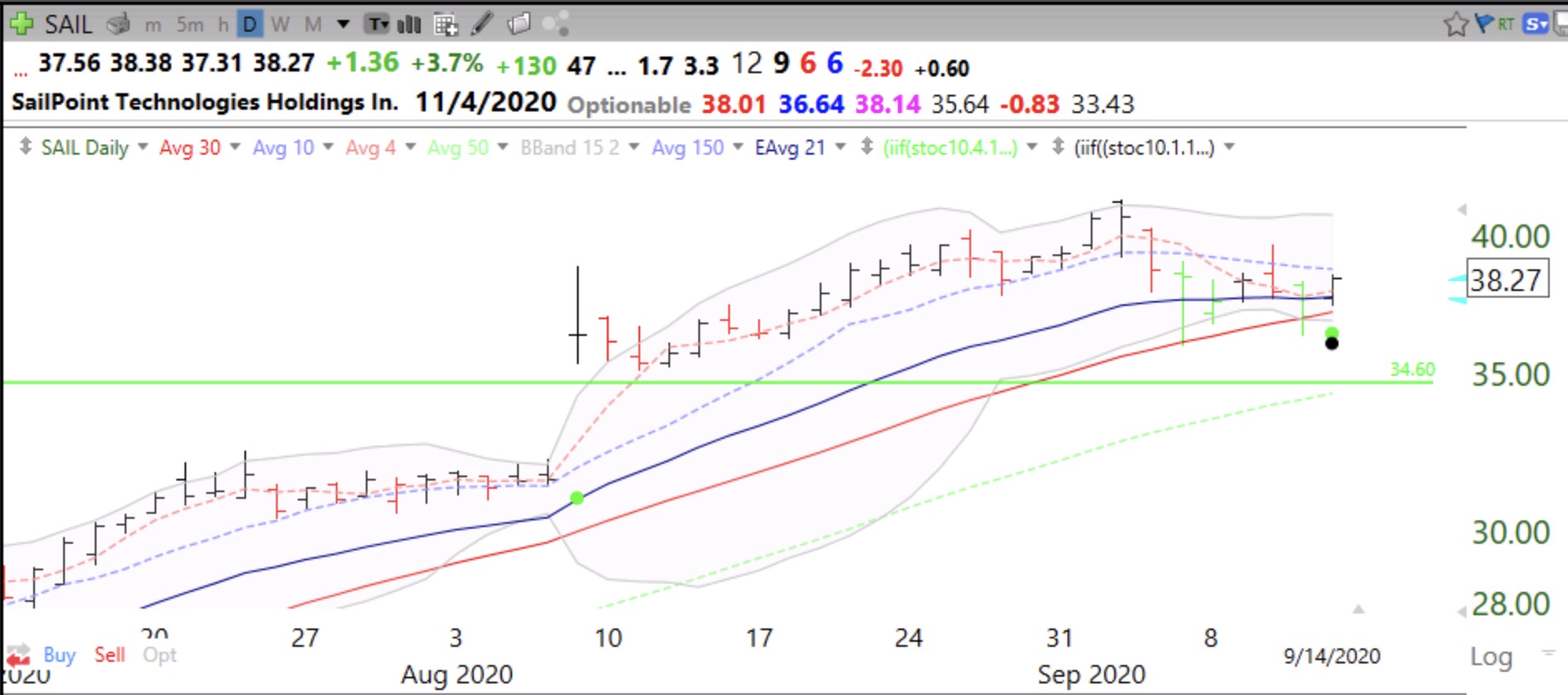Click the add data column grid icon

tap(446, 25)
